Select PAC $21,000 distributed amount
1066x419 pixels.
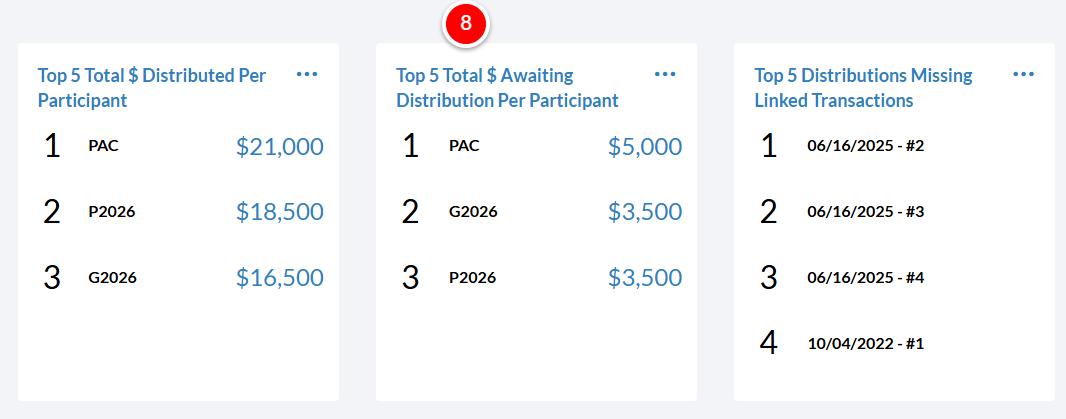[279, 146]
